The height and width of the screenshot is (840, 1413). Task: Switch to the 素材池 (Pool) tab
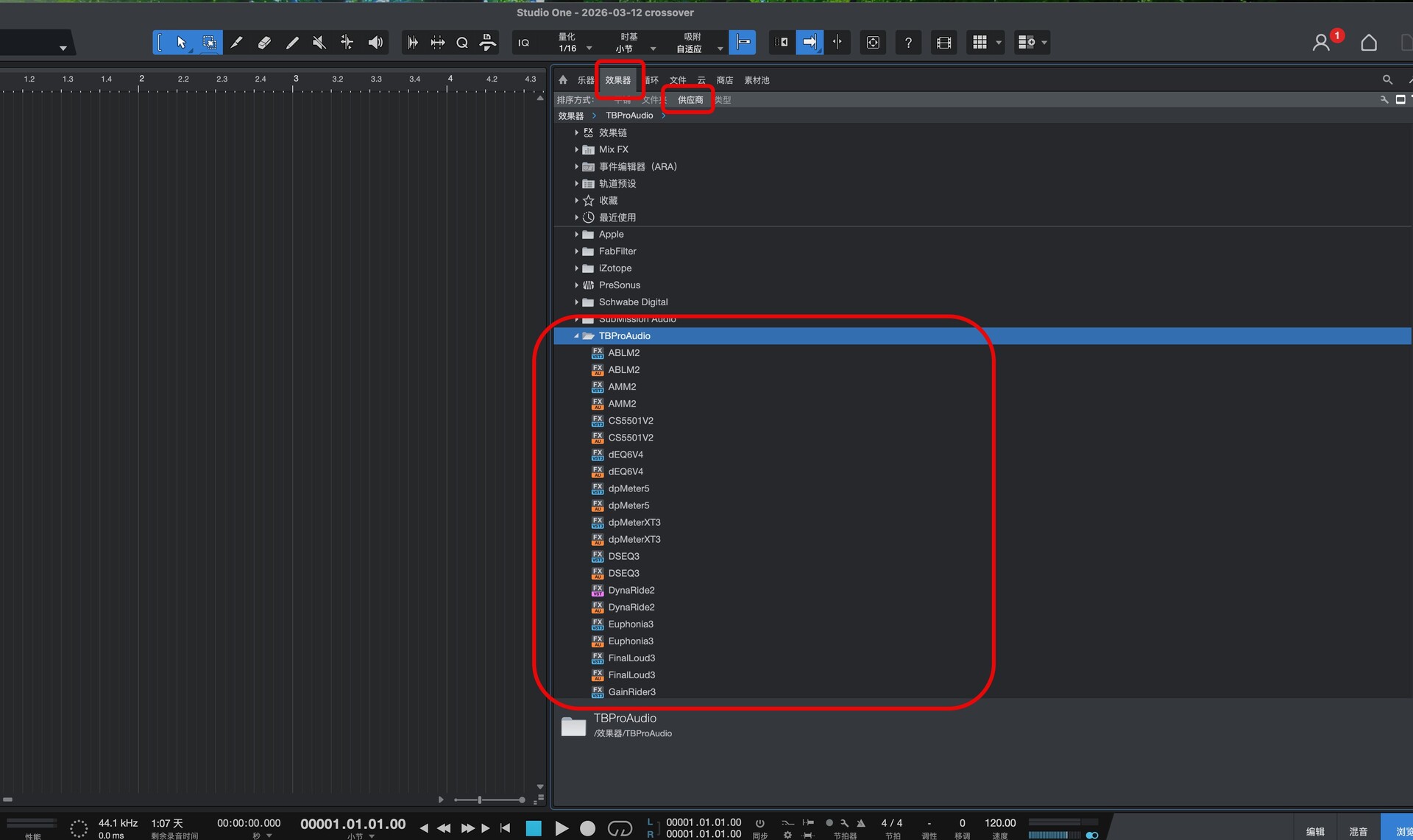point(756,80)
